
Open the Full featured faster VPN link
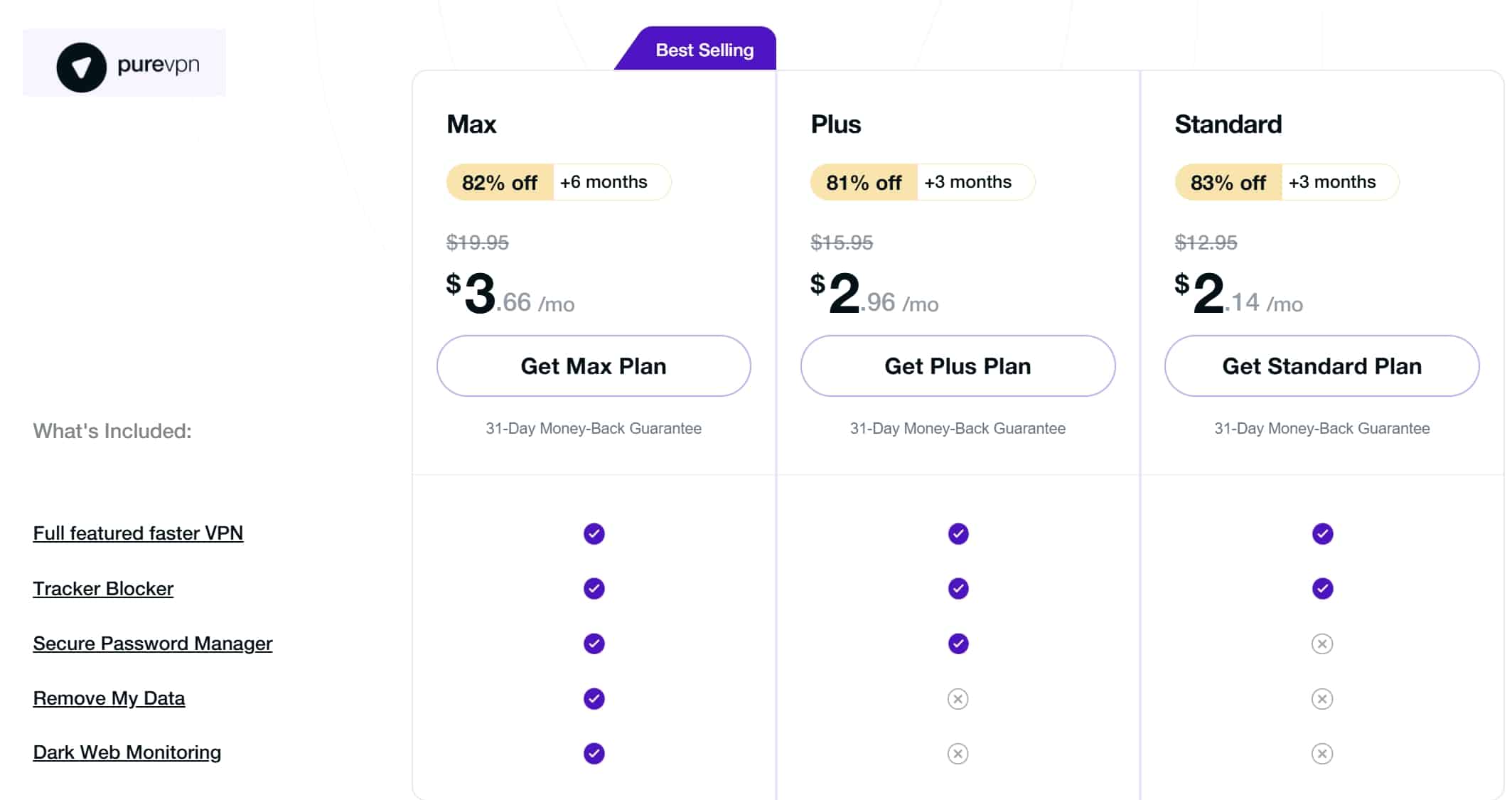[x=138, y=533]
